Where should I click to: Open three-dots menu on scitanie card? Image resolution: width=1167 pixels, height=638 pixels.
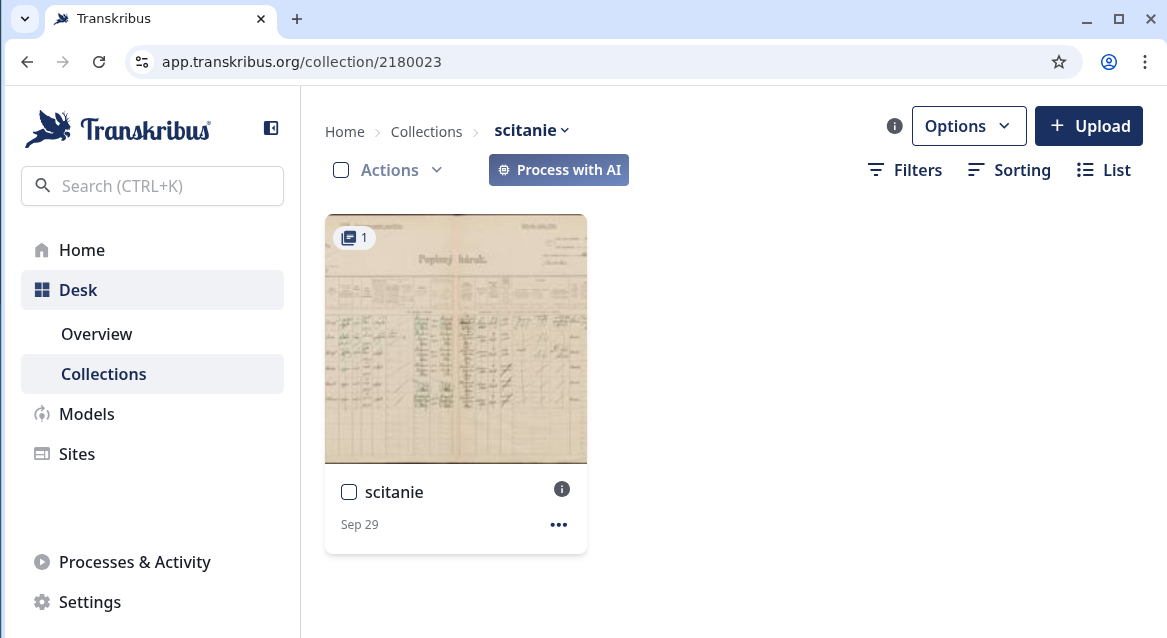pyautogui.click(x=558, y=525)
